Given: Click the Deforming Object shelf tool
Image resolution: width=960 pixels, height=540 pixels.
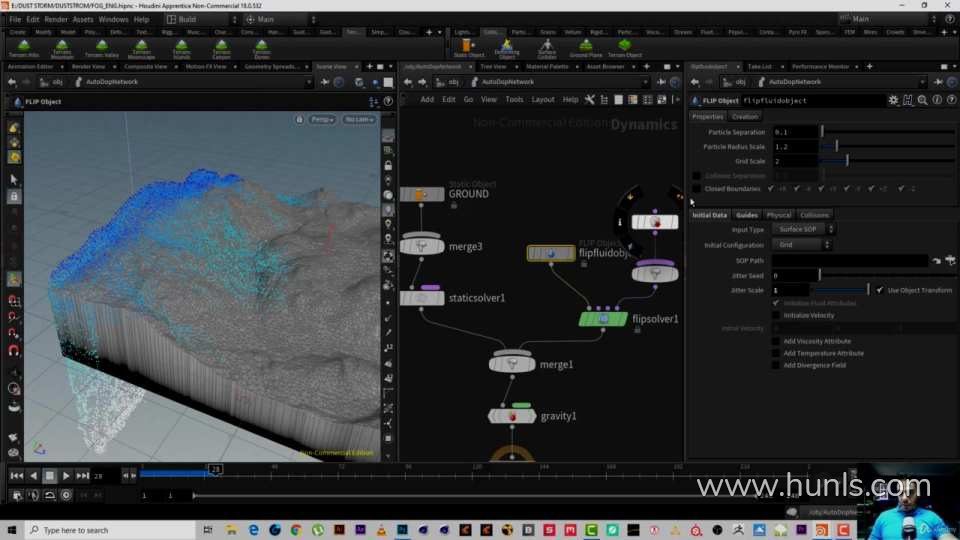Looking at the screenshot, I should pos(507,48).
